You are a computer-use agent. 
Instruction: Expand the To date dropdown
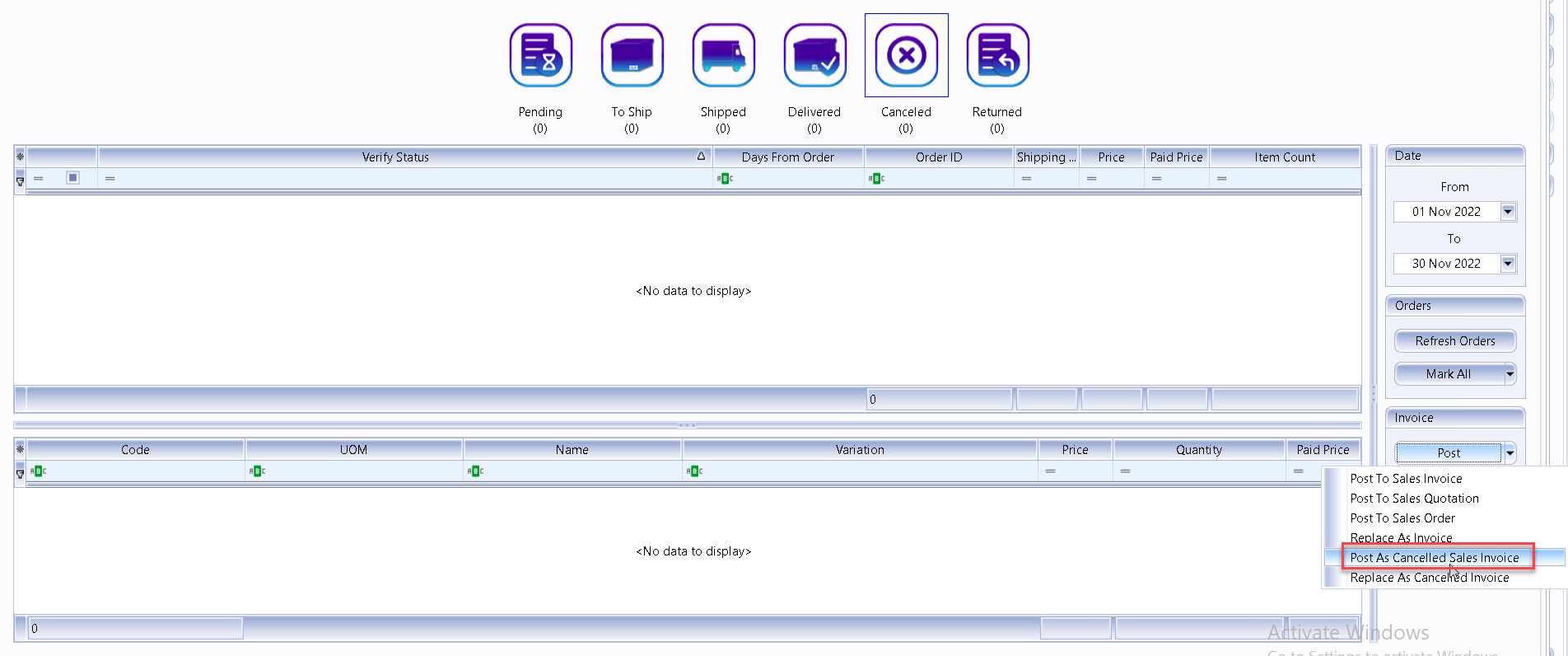(1508, 264)
